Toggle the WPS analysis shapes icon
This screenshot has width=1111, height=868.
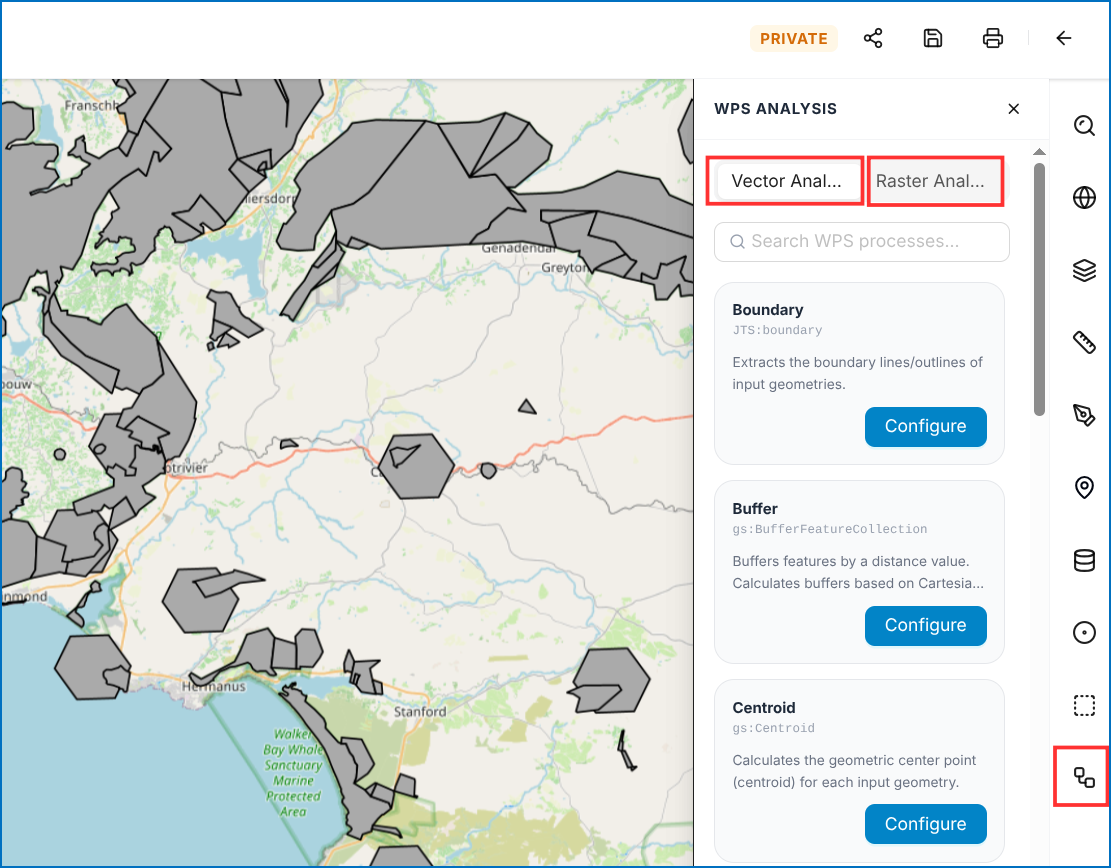[1084, 777]
